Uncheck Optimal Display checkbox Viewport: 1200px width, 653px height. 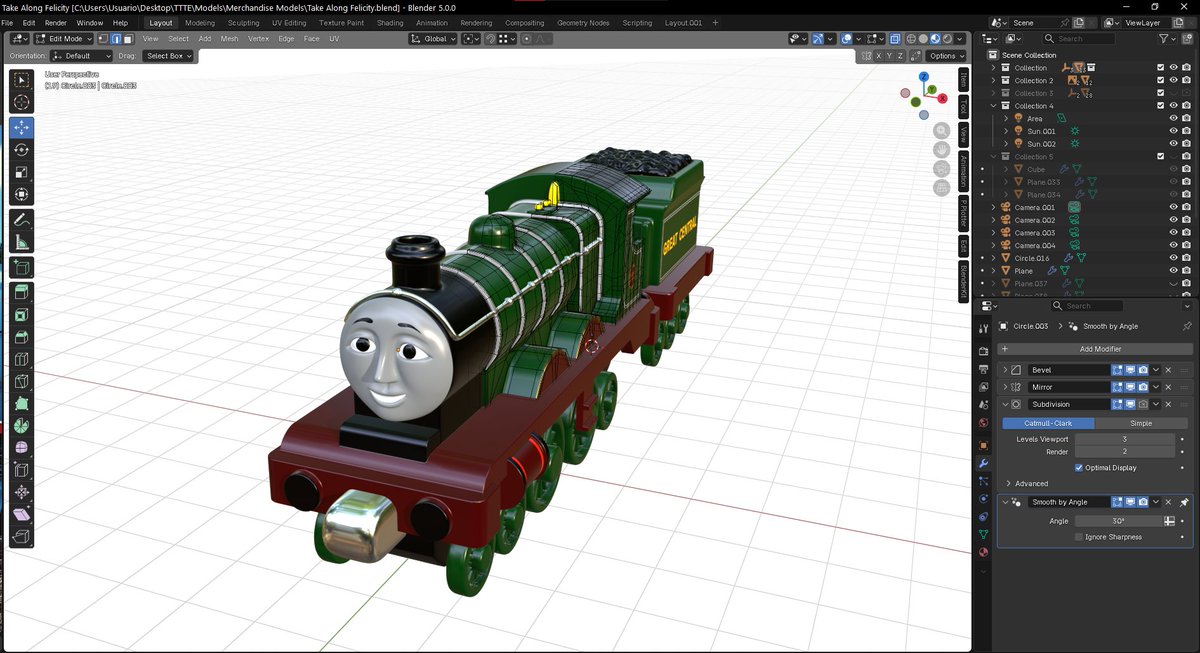pos(1078,468)
